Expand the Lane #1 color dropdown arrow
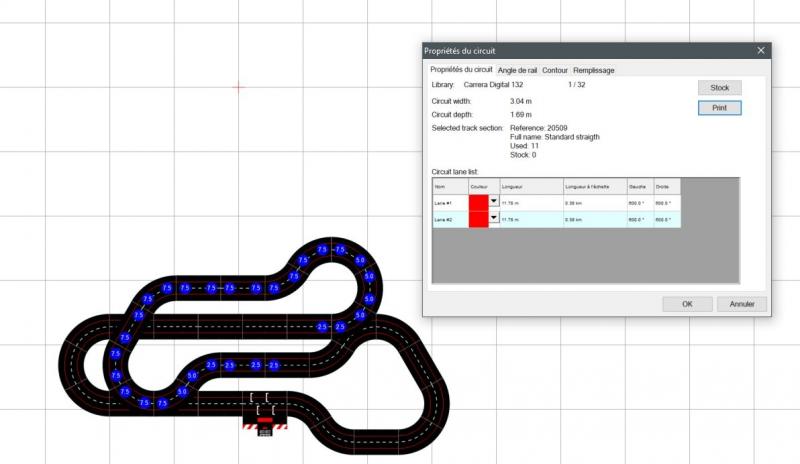 [493, 203]
